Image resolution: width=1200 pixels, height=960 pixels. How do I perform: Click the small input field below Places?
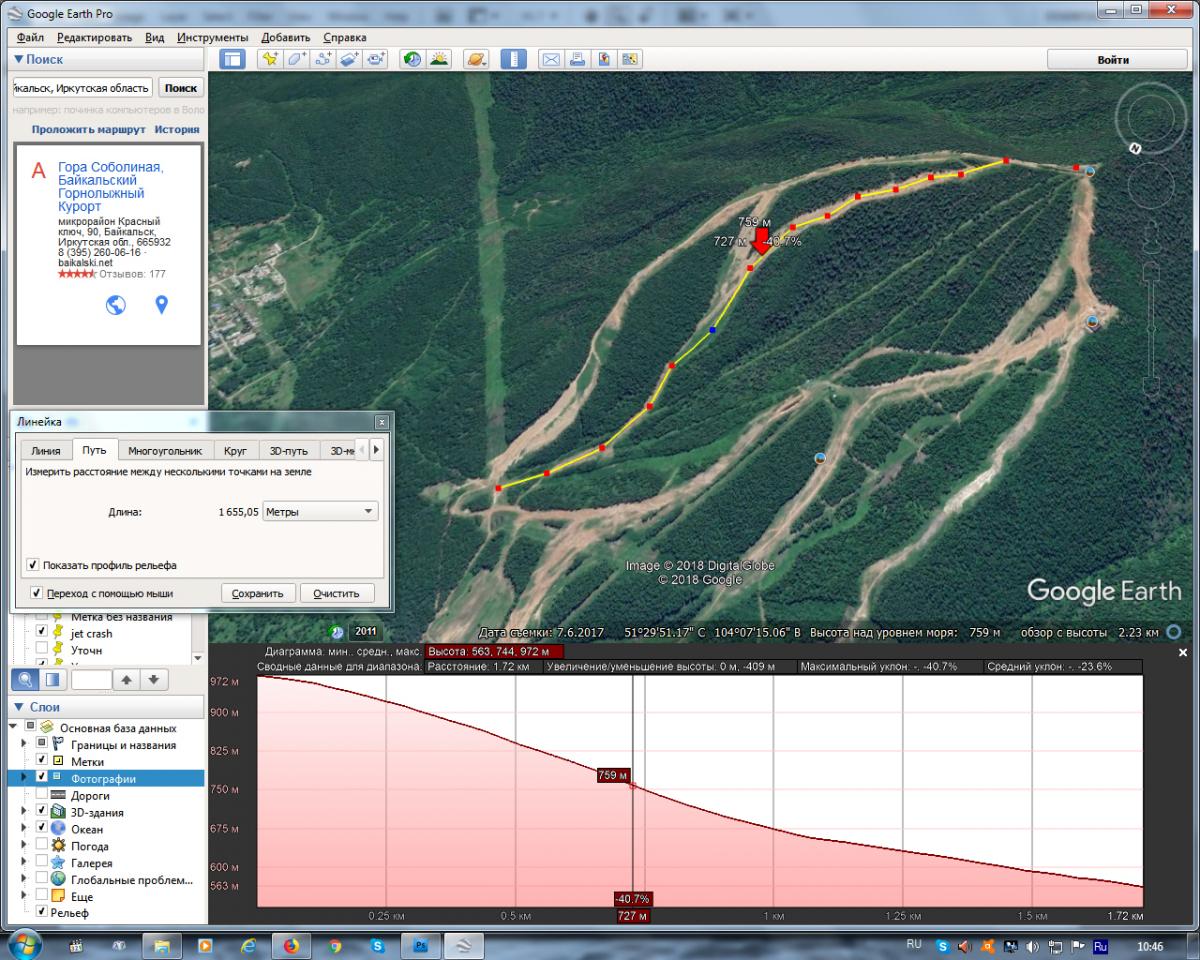[x=91, y=680]
